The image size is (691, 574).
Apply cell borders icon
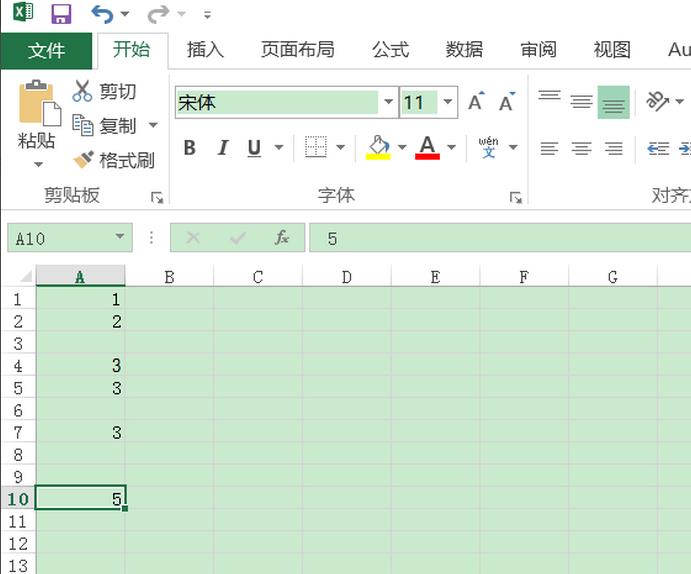point(316,147)
